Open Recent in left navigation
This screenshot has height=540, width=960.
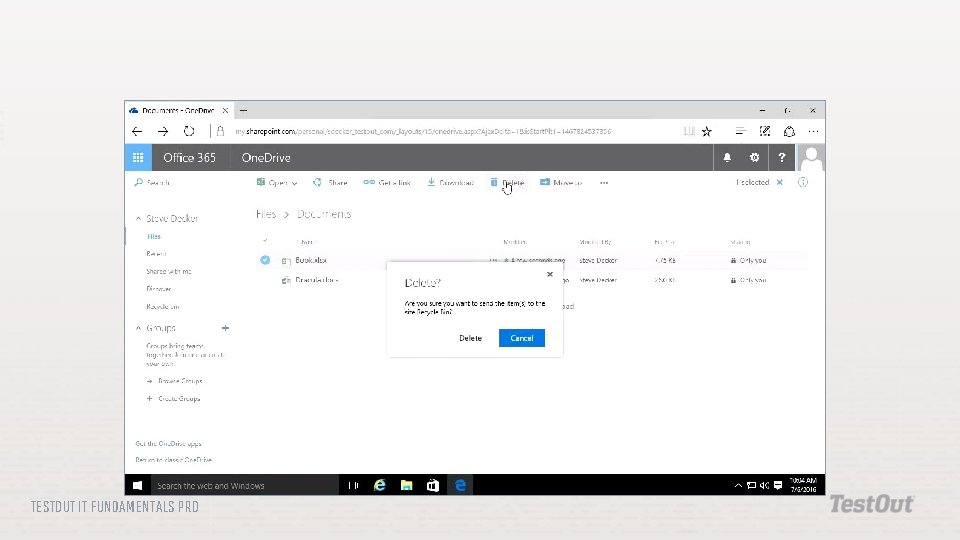pyautogui.click(x=156, y=253)
